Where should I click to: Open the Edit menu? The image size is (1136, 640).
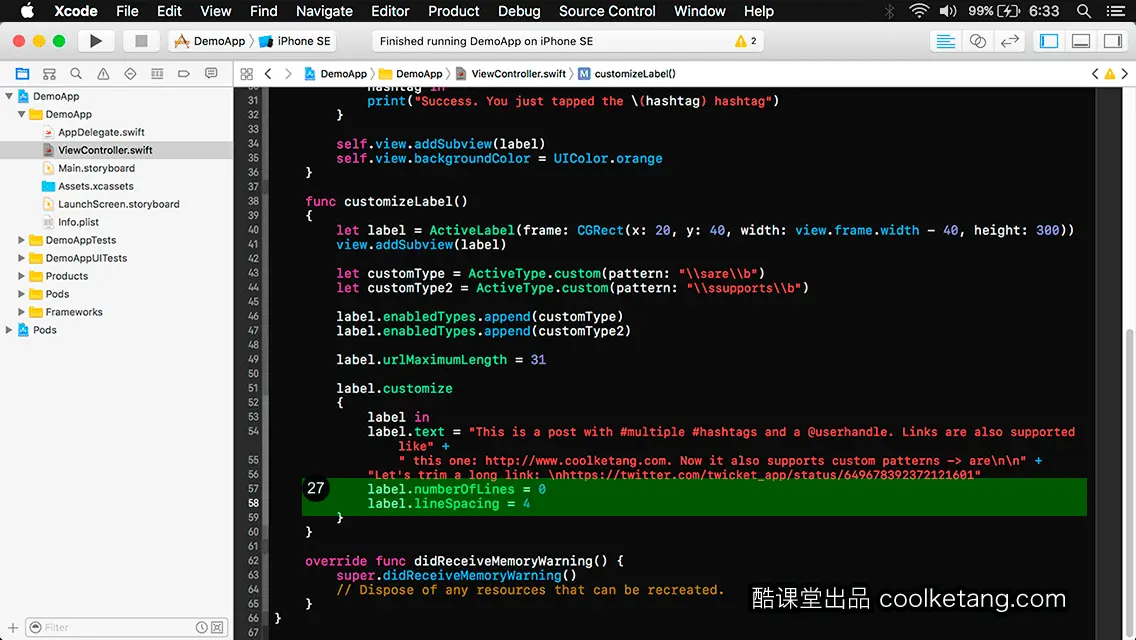pyautogui.click(x=169, y=11)
